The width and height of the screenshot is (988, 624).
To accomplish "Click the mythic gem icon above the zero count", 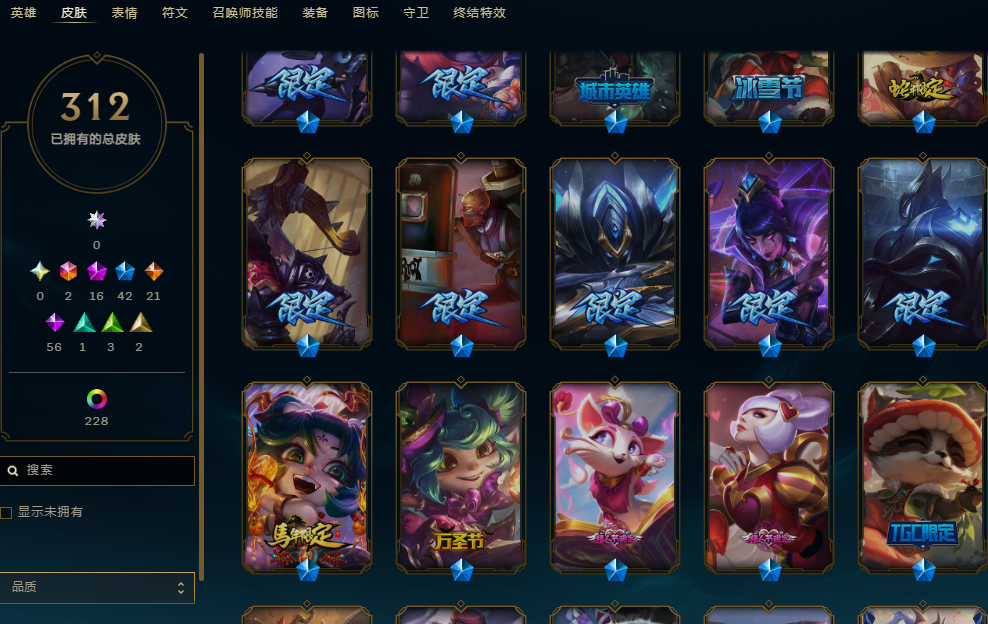I will [x=96, y=220].
